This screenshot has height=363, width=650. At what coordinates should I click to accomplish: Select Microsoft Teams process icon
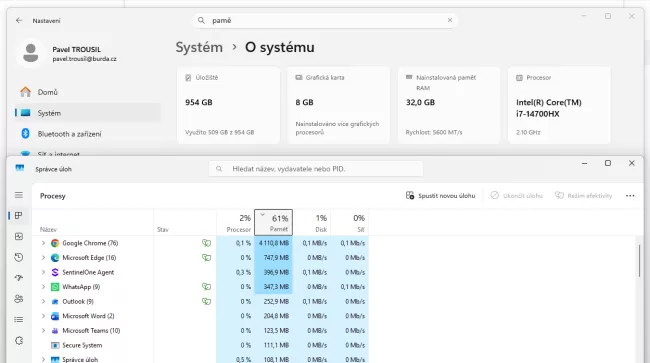(55, 330)
